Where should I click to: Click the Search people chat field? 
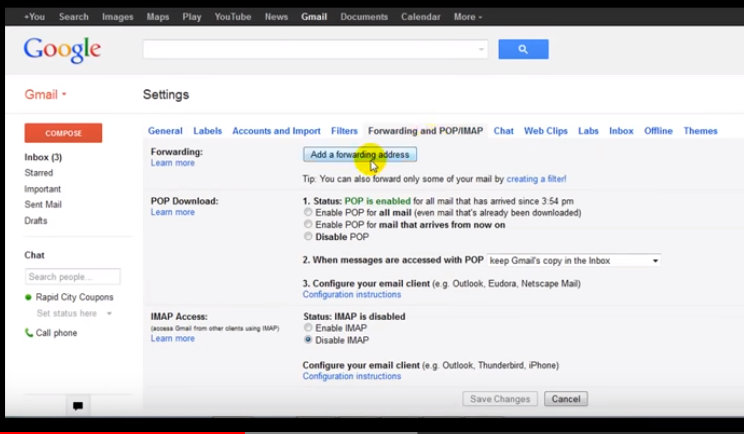tap(73, 277)
